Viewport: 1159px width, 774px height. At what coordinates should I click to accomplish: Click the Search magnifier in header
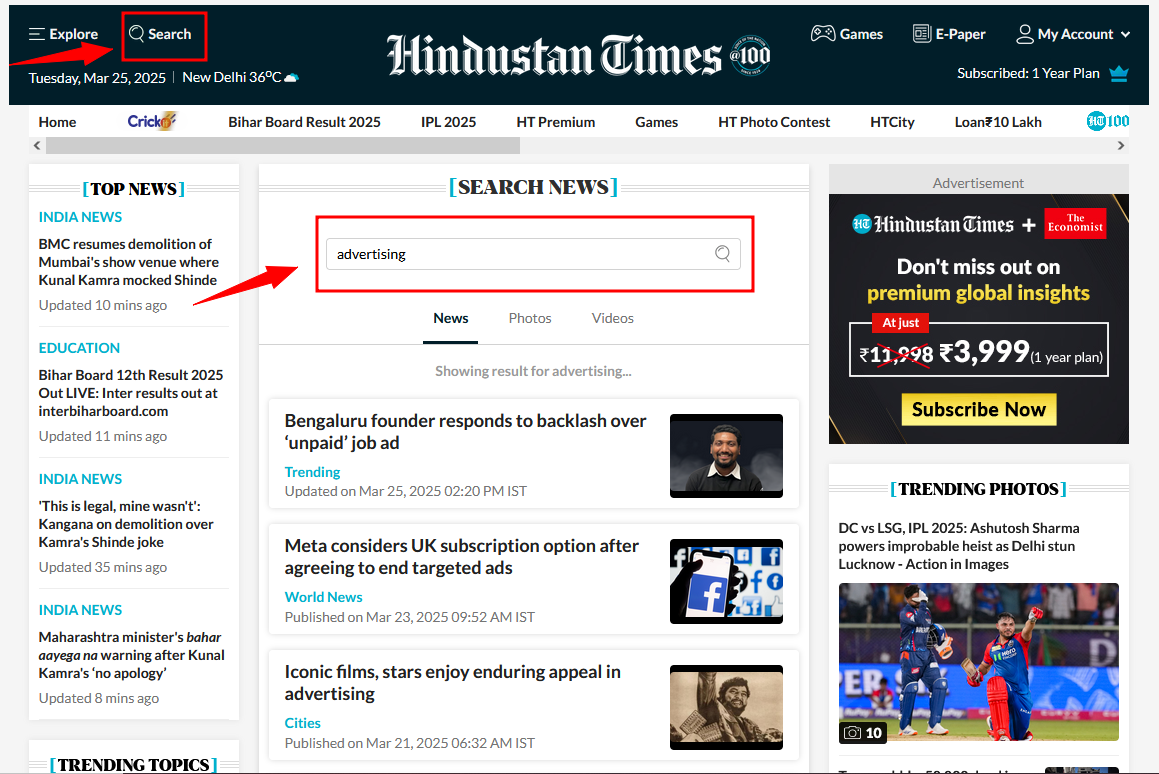tap(137, 34)
